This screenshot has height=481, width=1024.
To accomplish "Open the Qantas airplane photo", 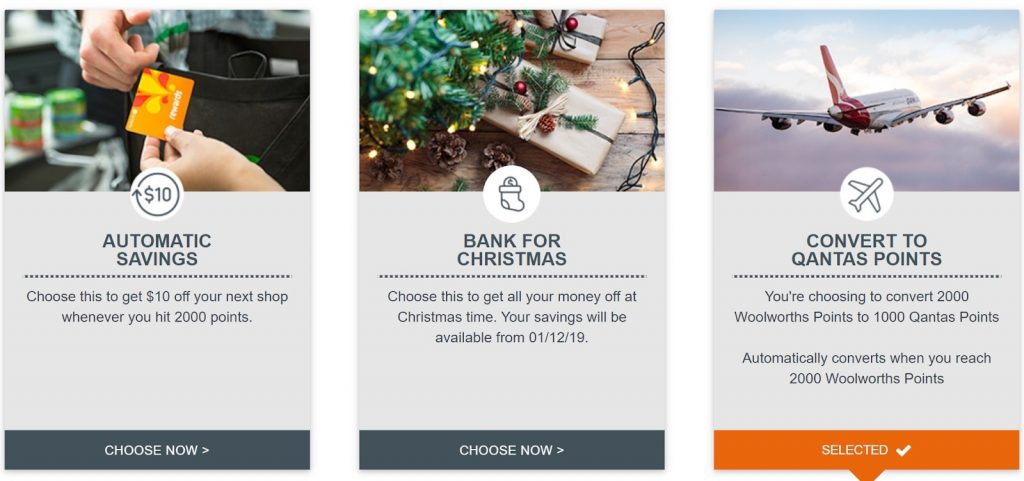I will pyautogui.click(x=866, y=101).
